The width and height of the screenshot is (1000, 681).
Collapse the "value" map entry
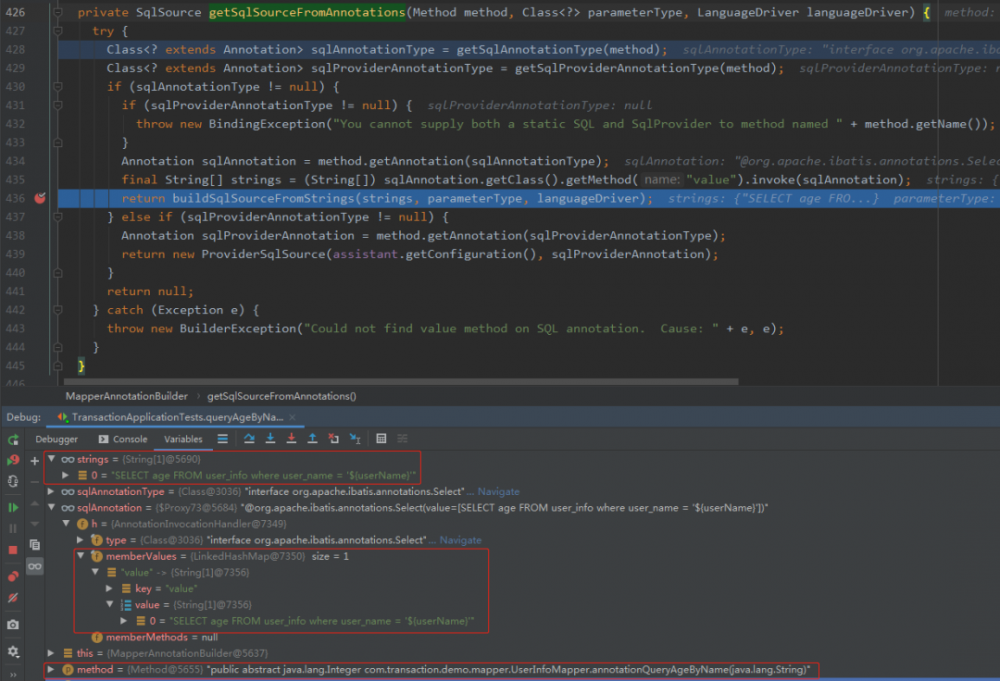(x=95, y=572)
